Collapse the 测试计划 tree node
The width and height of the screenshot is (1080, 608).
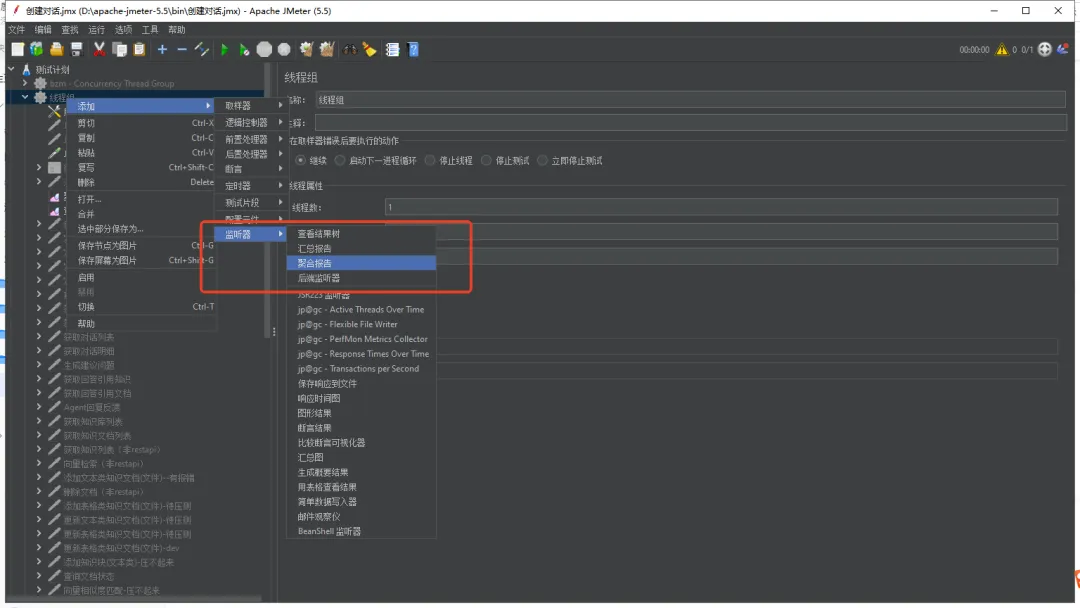[12, 70]
